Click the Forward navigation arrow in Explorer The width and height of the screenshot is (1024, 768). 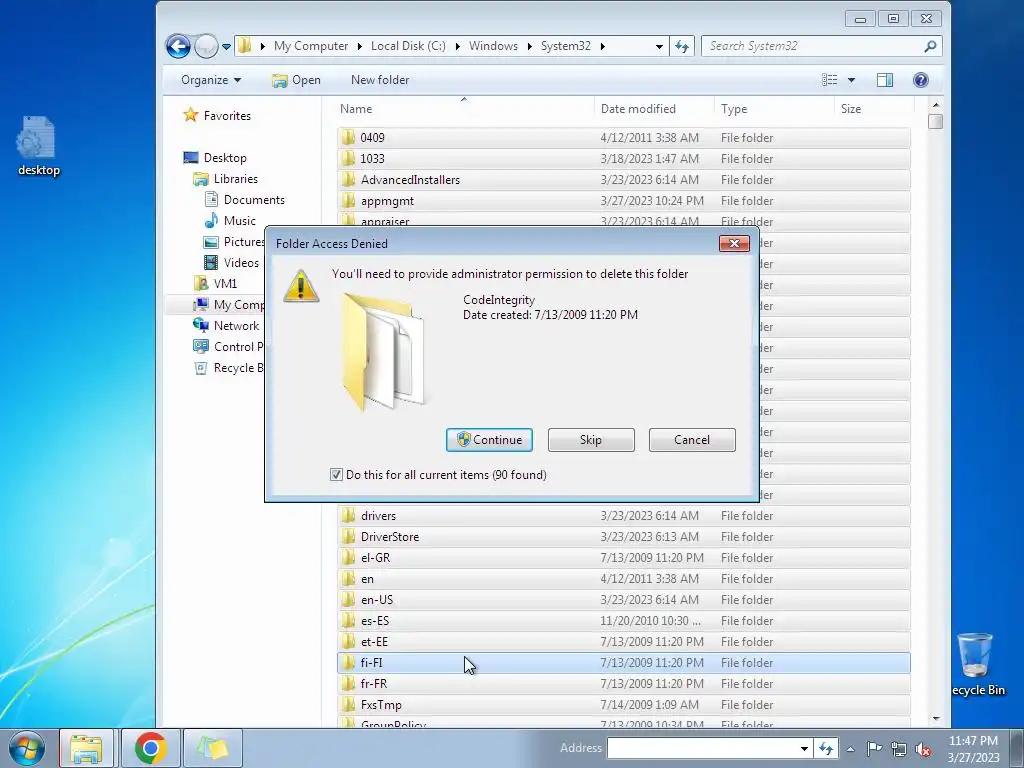[206, 46]
